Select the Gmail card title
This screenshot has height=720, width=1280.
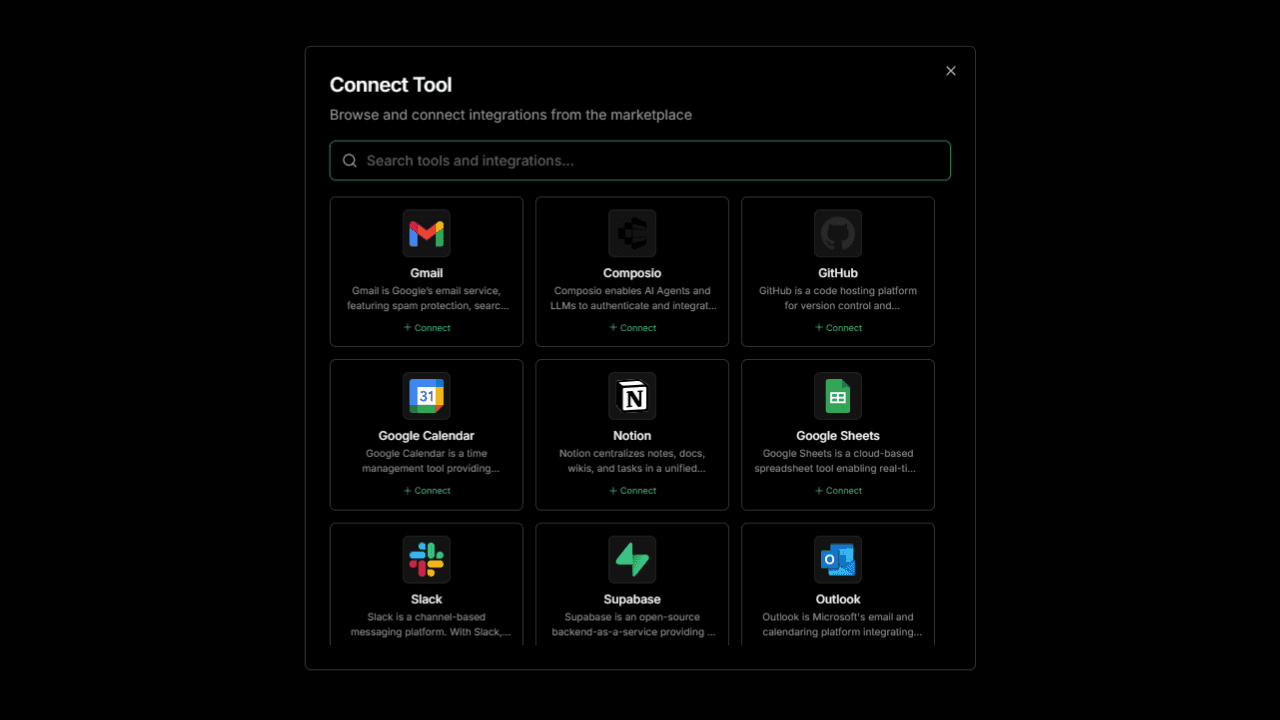[426, 273]
